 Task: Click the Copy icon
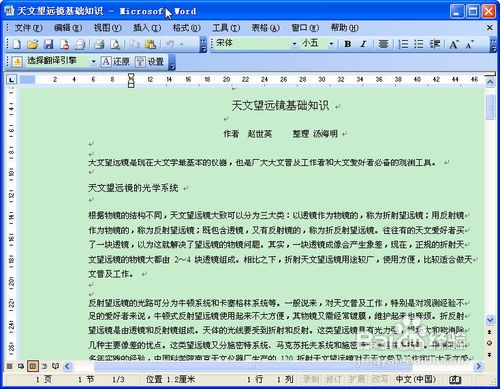pos(135,44)
